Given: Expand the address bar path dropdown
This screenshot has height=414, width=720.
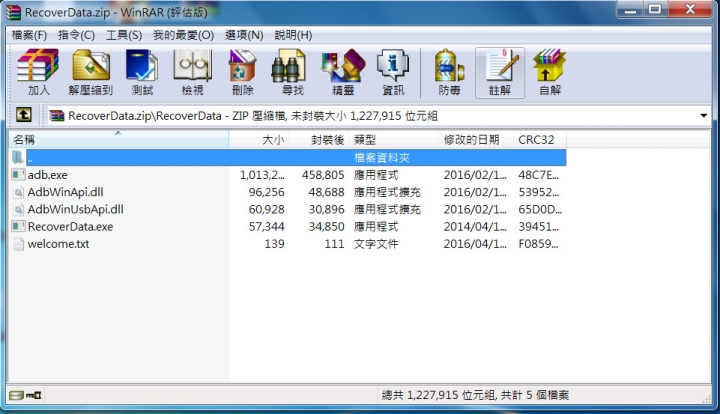Looking at the screenshot, I should click(x=703, y=115).
